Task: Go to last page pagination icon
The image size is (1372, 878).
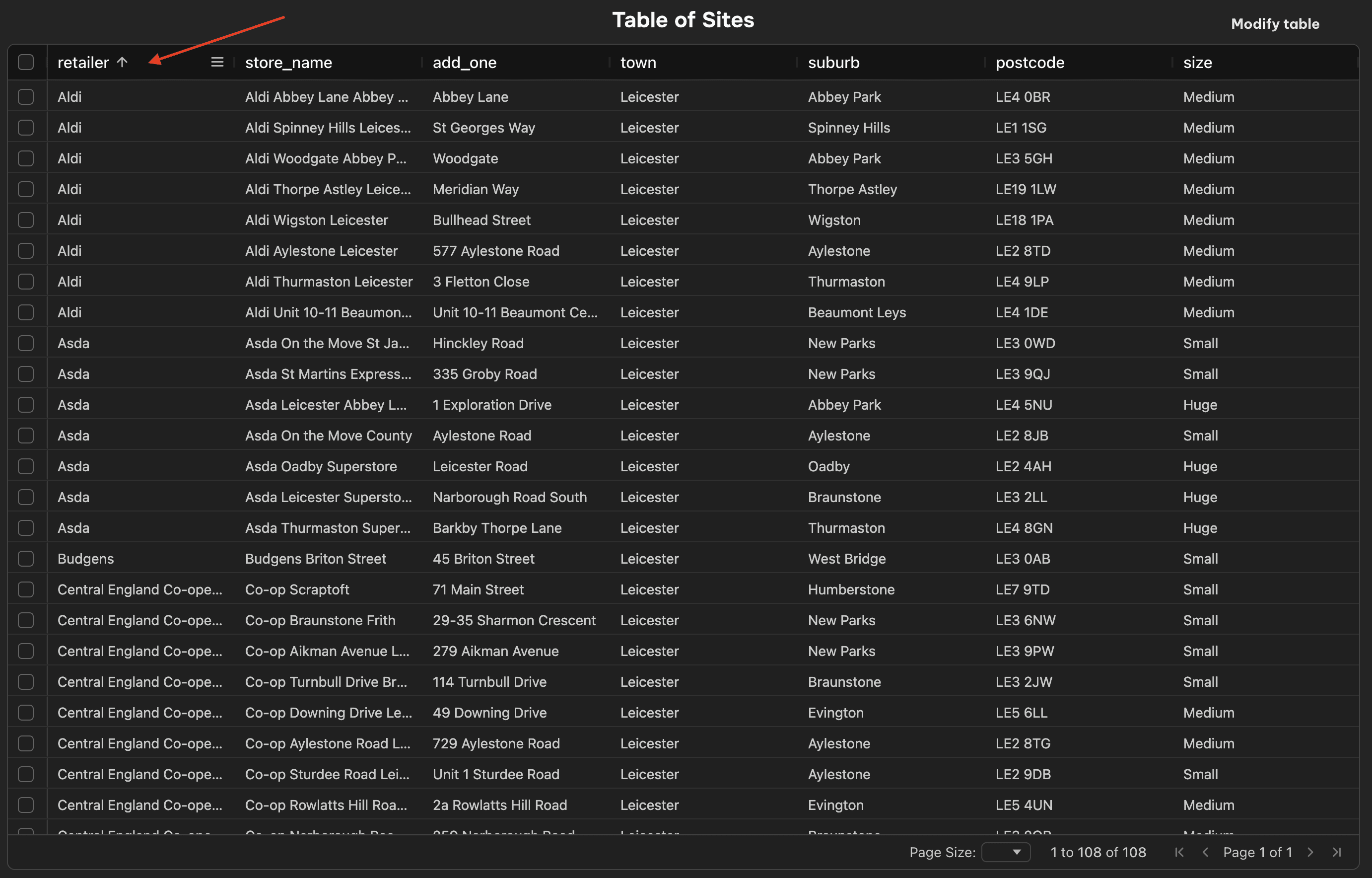Action: pos(1336,852)
